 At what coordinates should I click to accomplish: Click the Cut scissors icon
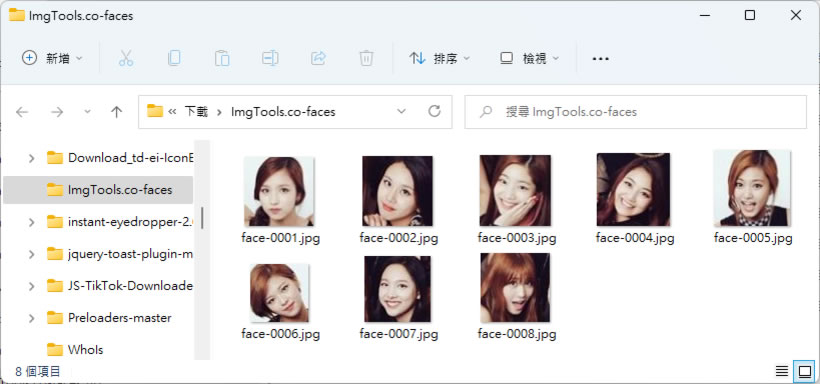[126, 58]
